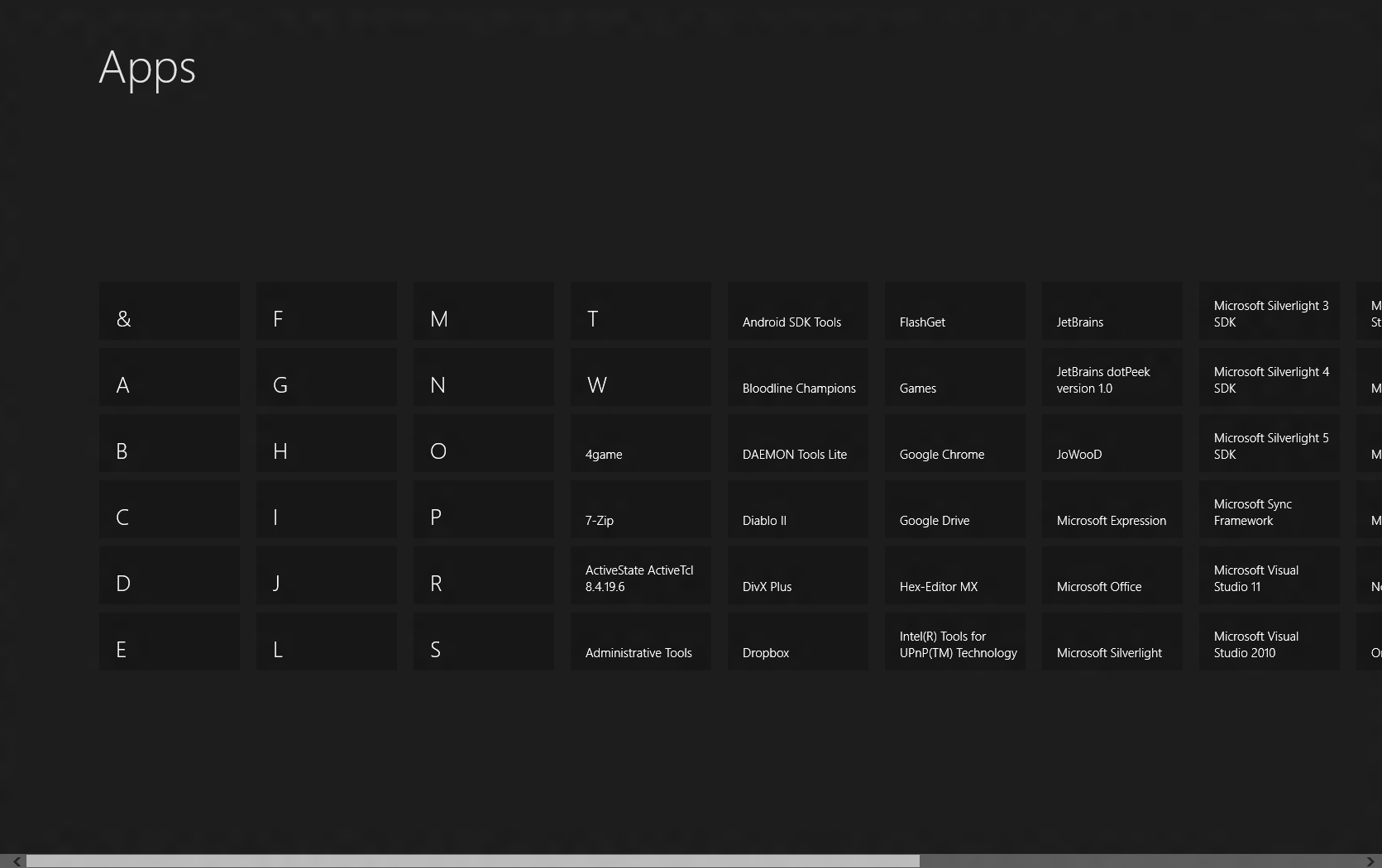
Task: Select the letter N tile
Action: pos(484,377)
